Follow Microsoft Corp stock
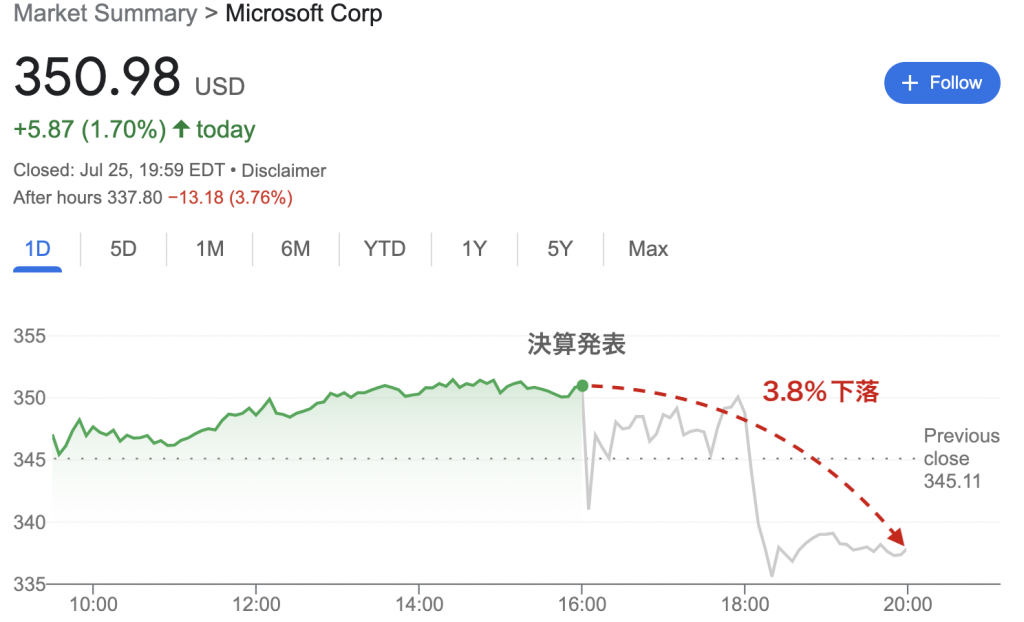Viewport: 1024px width, 622px height. point(942,83)
